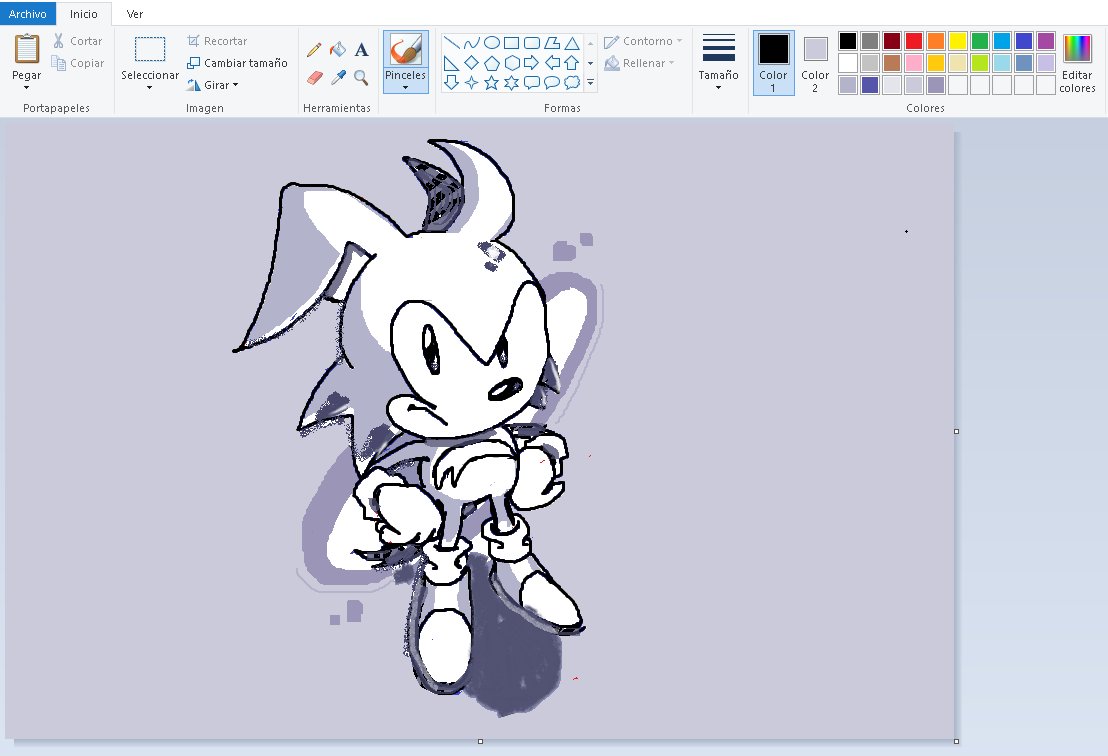Viewport: 1108px width, 756px height.
Task: Choose the polygon shape
Action: point(552,43)
